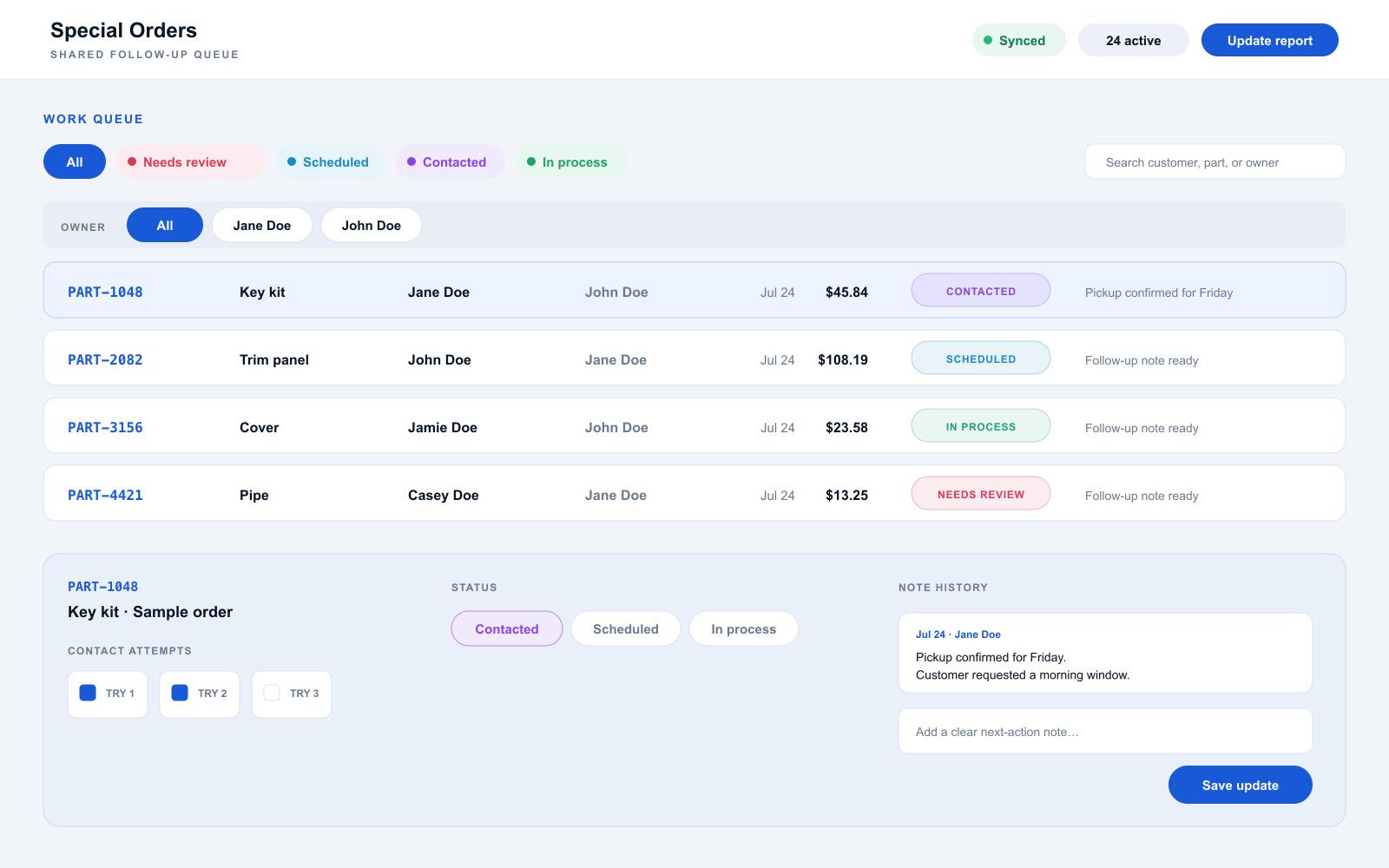Click the NEEDS REVIEW badge on PART-4421 row
The width and height of the screenshot is (1389, 868).
pos(980,493)
